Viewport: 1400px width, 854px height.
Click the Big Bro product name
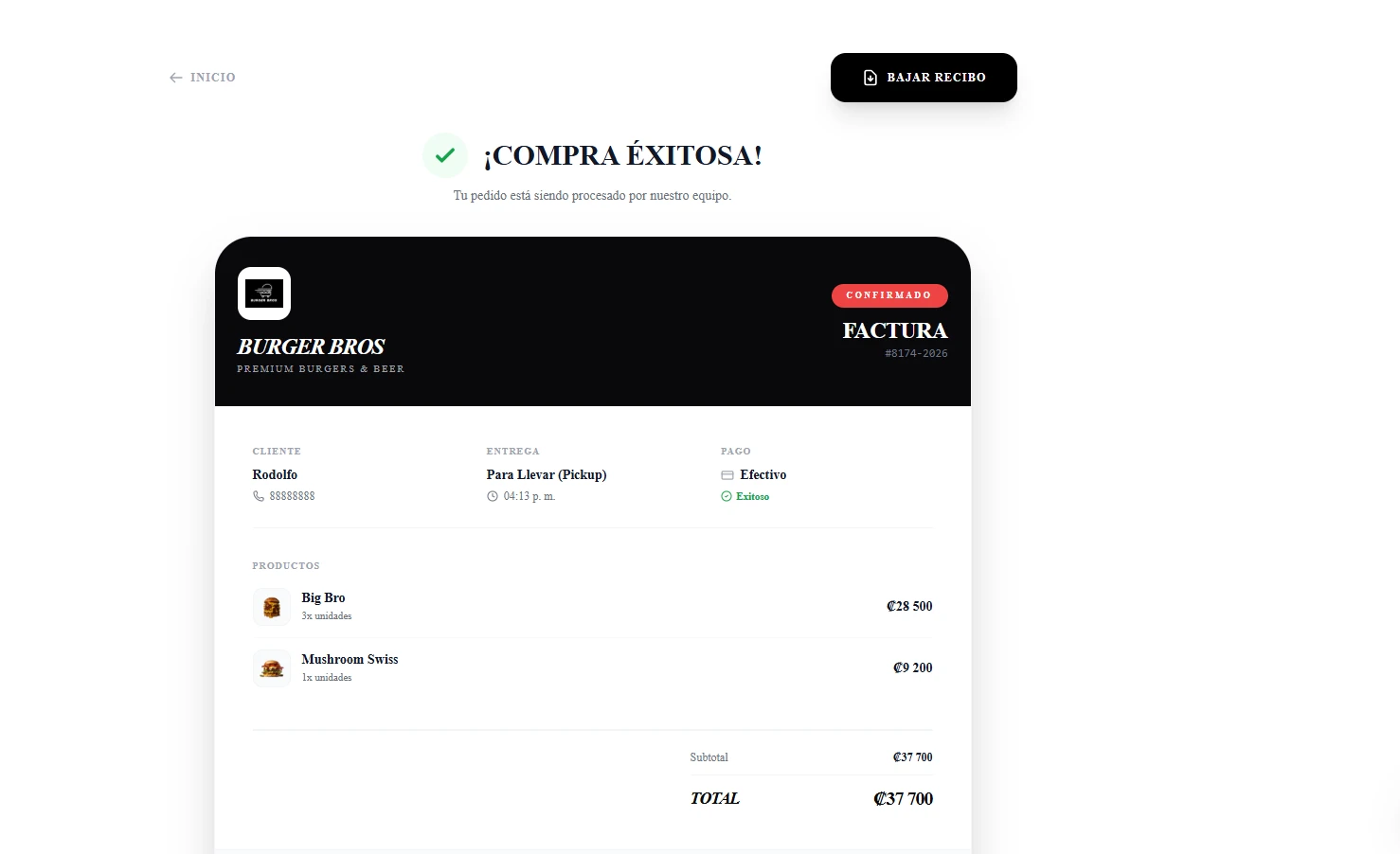323,597
